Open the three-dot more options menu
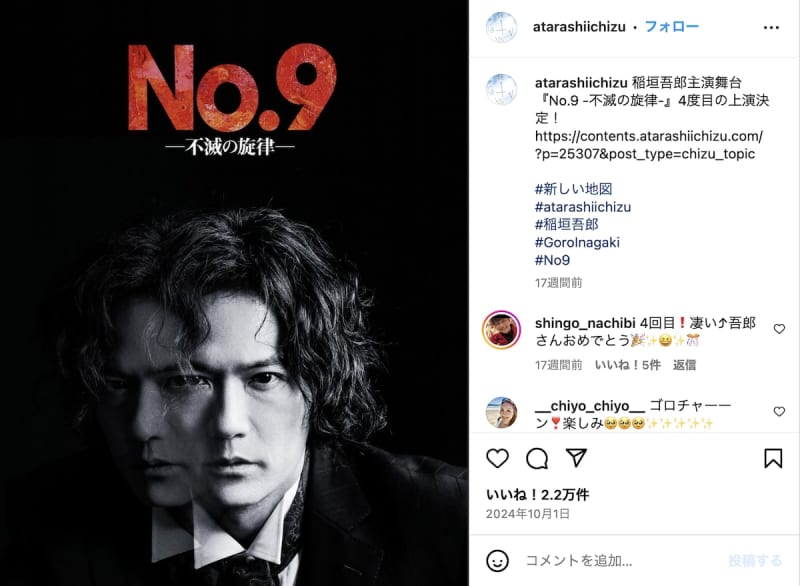 [x=771, y=28]
